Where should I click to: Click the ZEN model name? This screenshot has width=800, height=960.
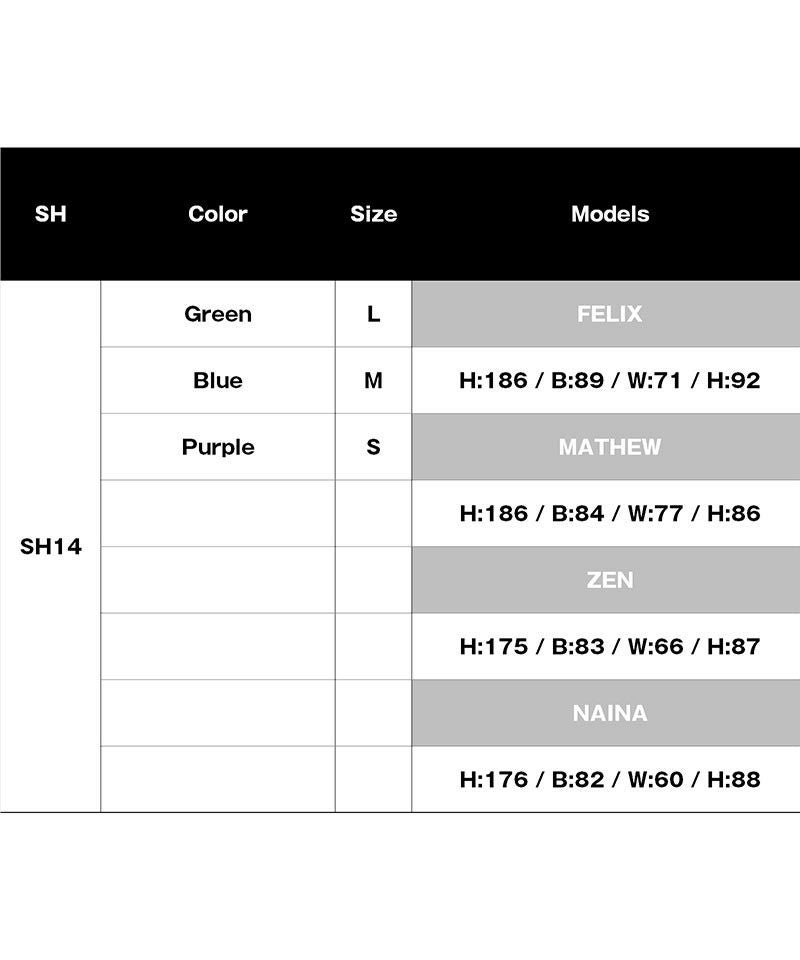click(x=609, y=580)
